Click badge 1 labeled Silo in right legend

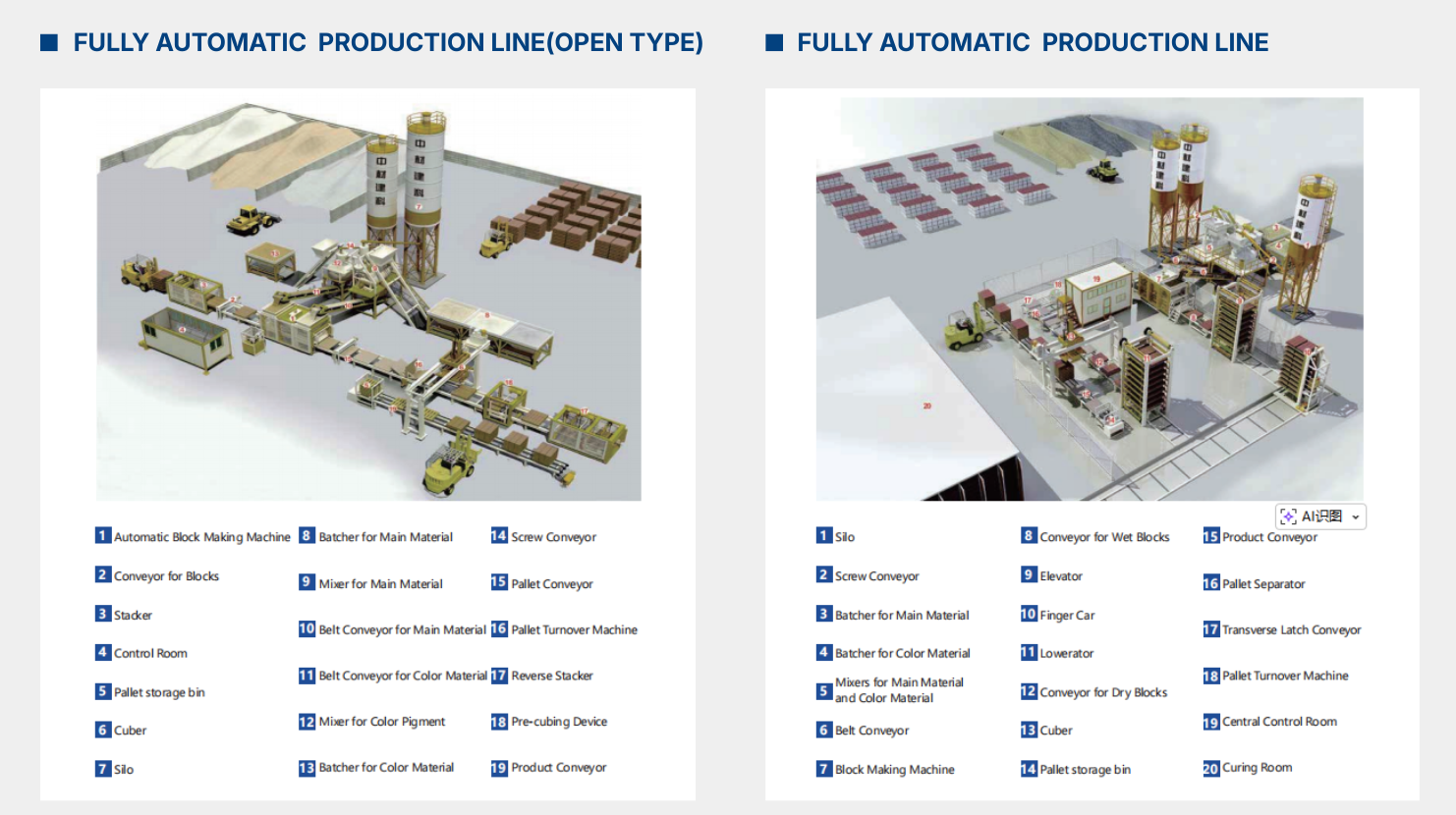click(823, 536)
